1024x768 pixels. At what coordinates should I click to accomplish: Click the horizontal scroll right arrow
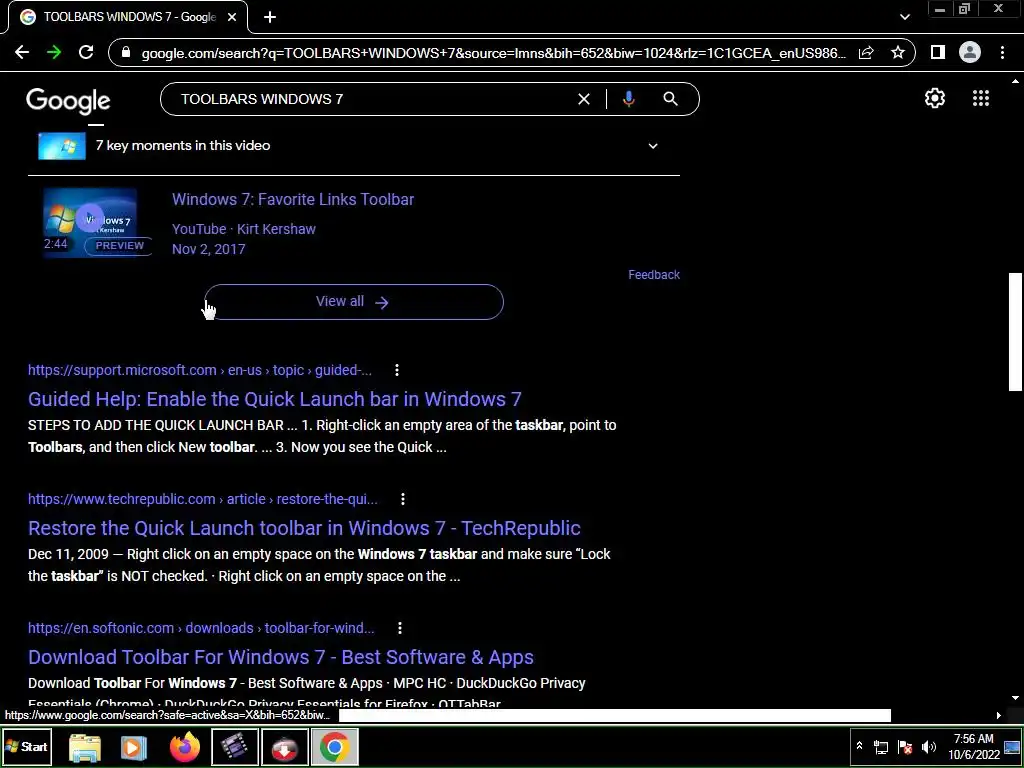(x=999, y=716)
